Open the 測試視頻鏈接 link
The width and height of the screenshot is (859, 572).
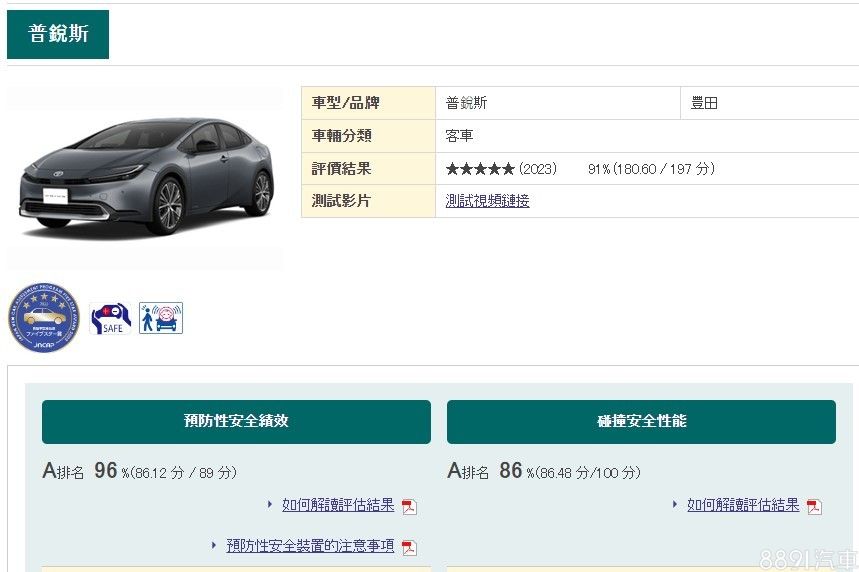(487, 201)
